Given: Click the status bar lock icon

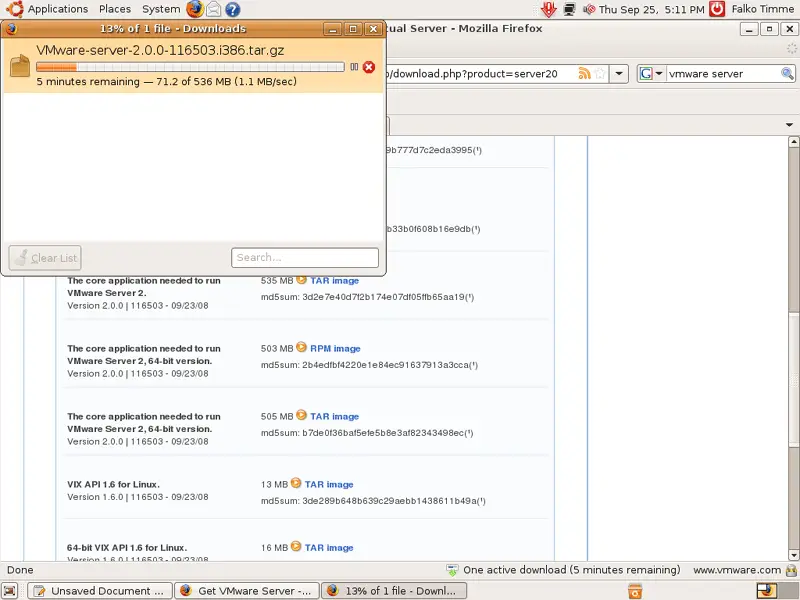Looking at the screenshot, I should 791,570.
